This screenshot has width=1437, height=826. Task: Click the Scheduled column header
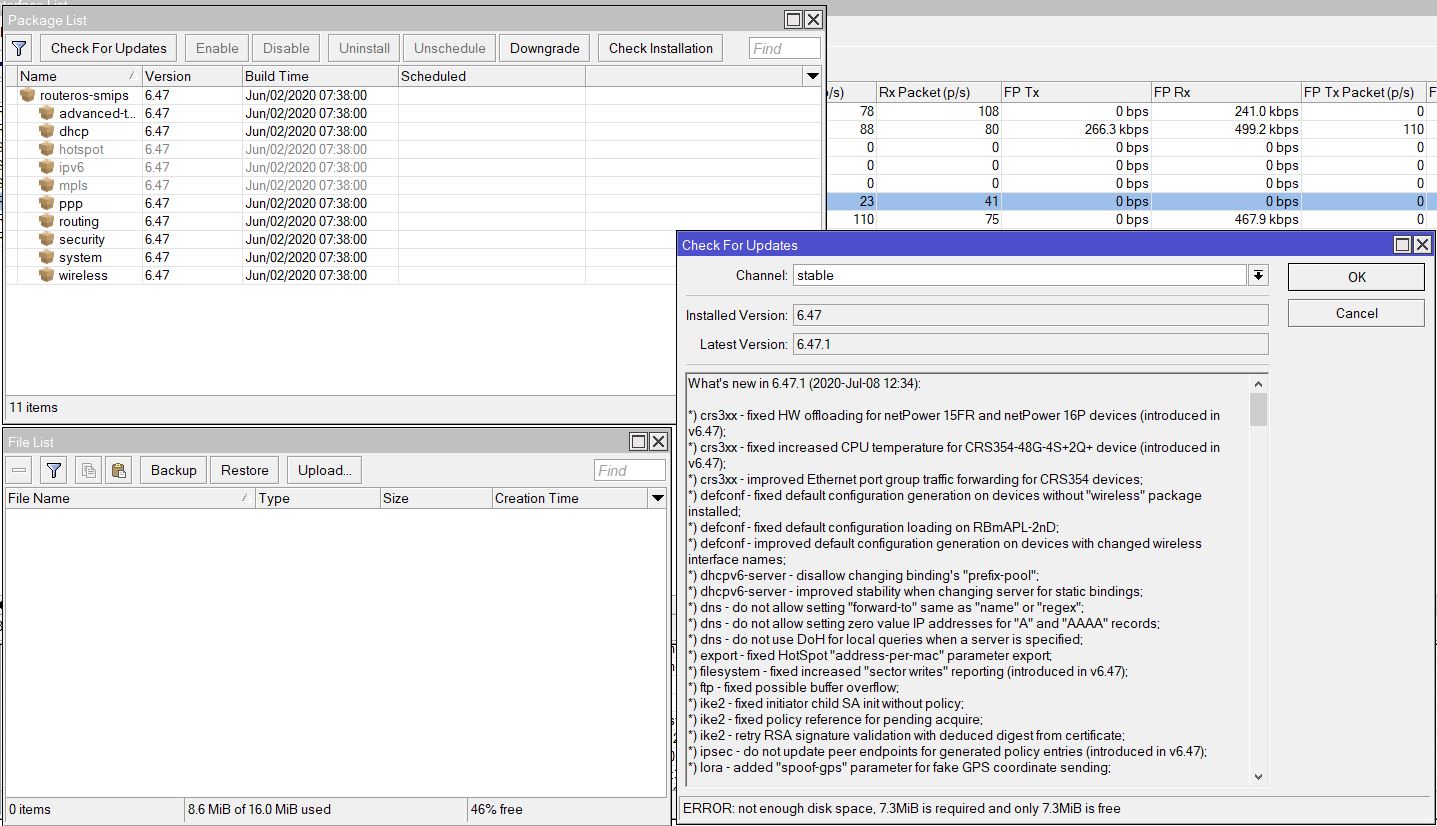coord(492,76)
